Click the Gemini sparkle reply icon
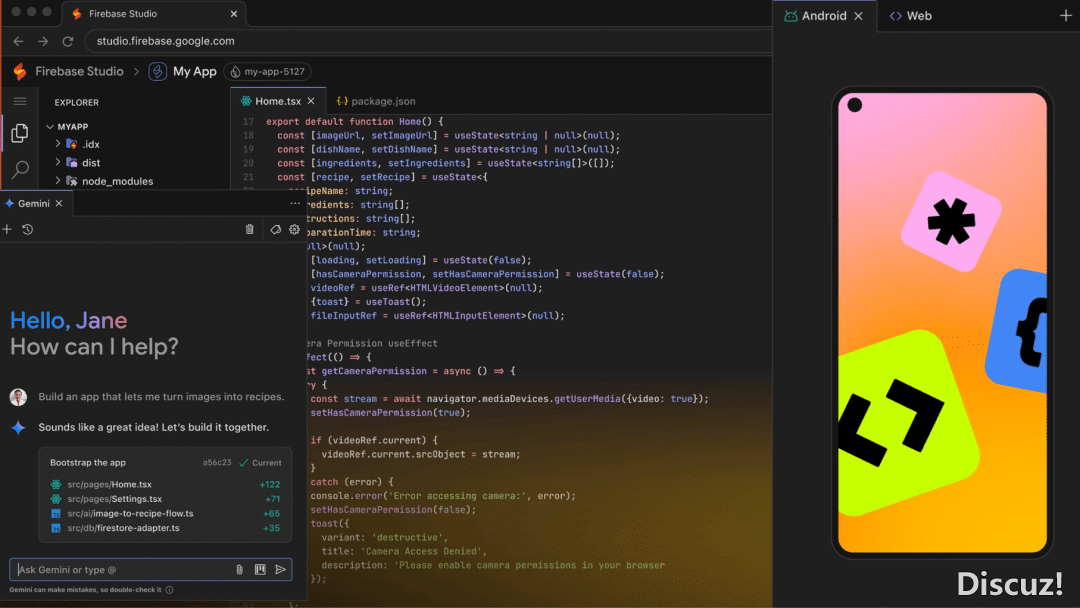1080x608 pixels. click(x=19, y=428)
